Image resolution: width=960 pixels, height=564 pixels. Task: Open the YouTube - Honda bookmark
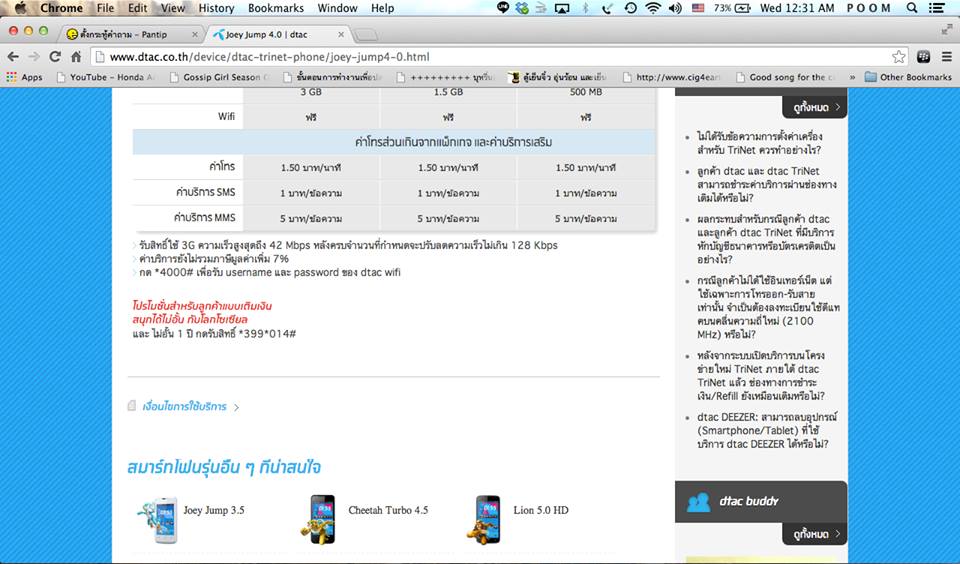[107, 77]
